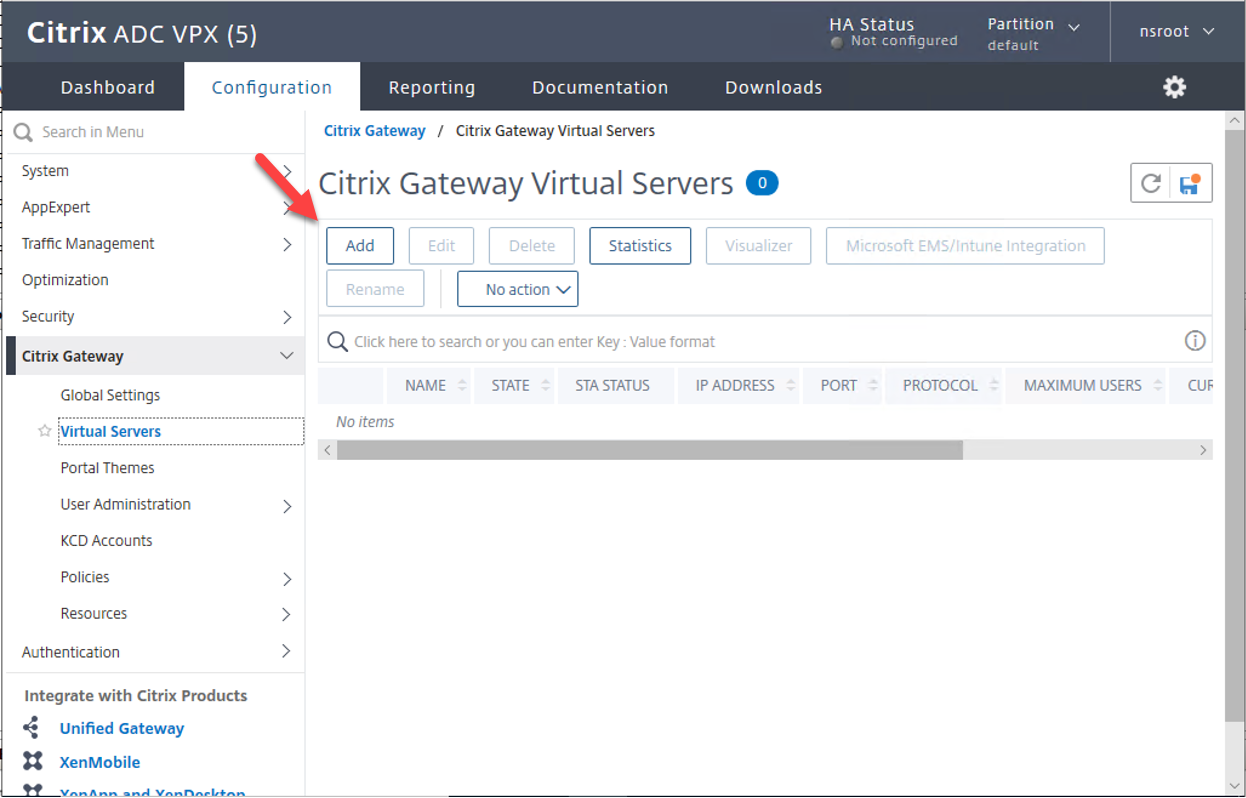
Task: Click the vertical scrollbar up arrow
Action: click(1235, 120)
